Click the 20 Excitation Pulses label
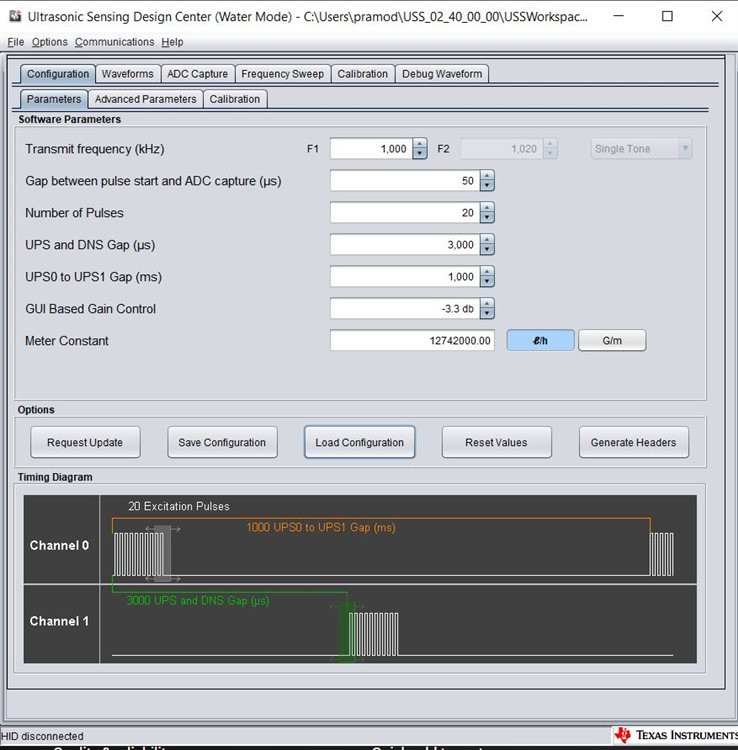The width and height of the screenshot is (738, 750). 178,506
